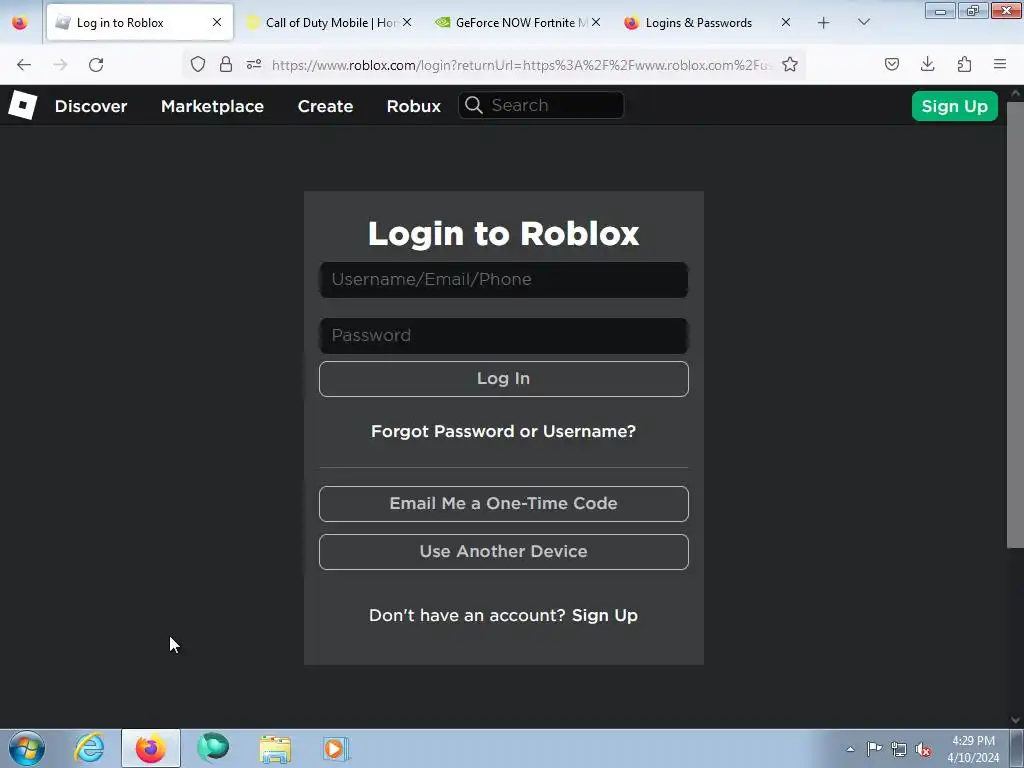Click the Firefox taskbar icon
The width and height of the screenshot is (1024, 768).
pos(150,748)
